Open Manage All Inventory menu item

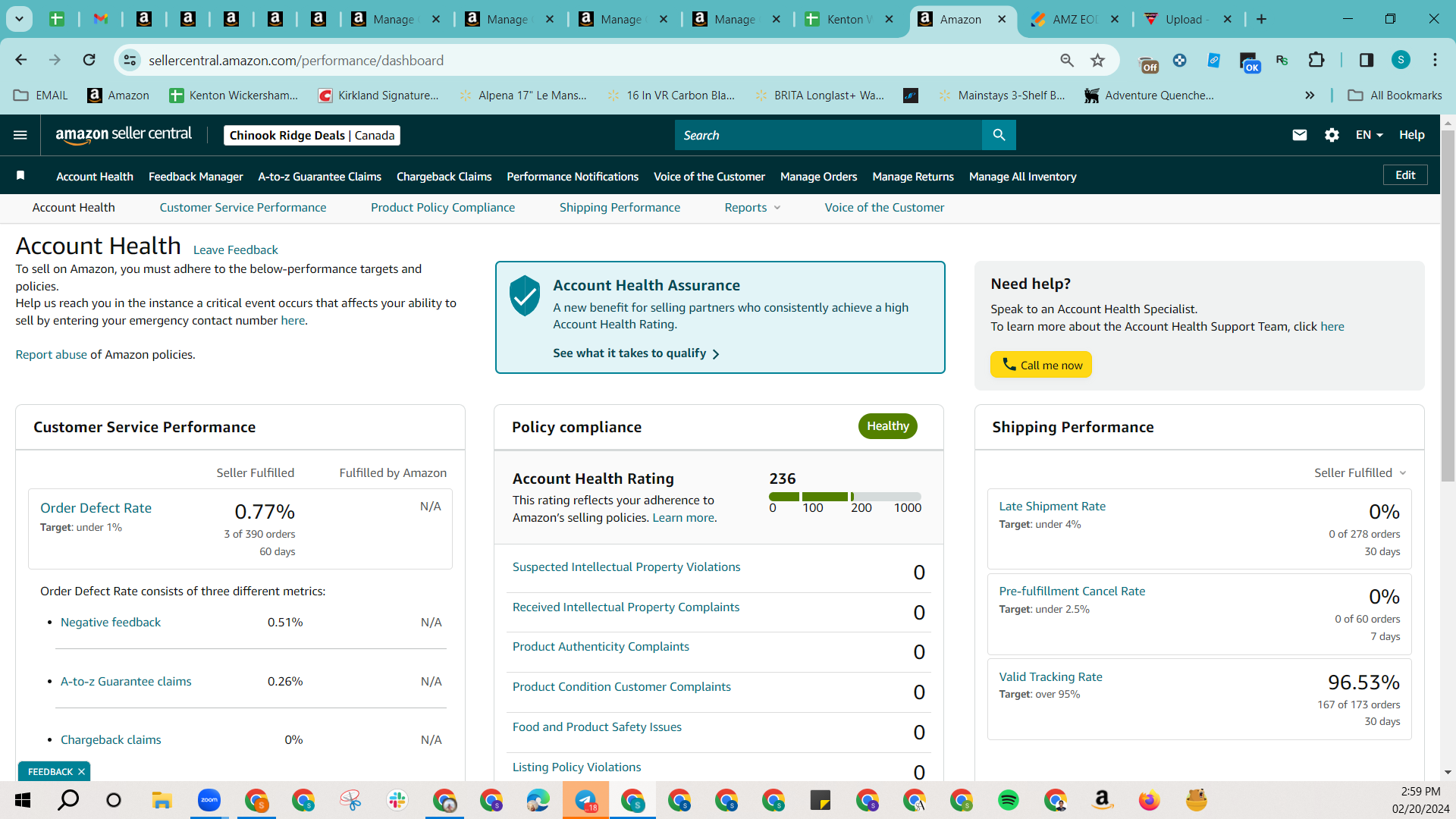click(1022, 177)
